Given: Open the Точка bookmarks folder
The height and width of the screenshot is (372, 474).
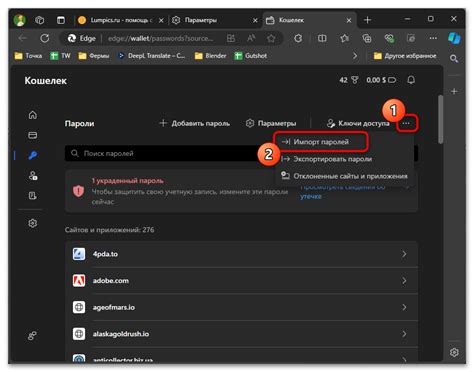Looking at the screenshot, I should 28,56.
